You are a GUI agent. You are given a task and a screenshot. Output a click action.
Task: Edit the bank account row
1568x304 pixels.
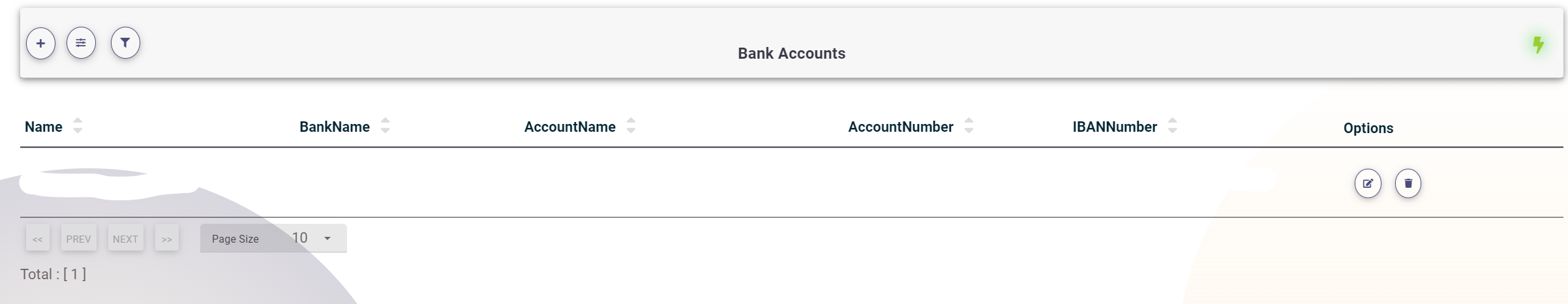(x=1368, y=183)
